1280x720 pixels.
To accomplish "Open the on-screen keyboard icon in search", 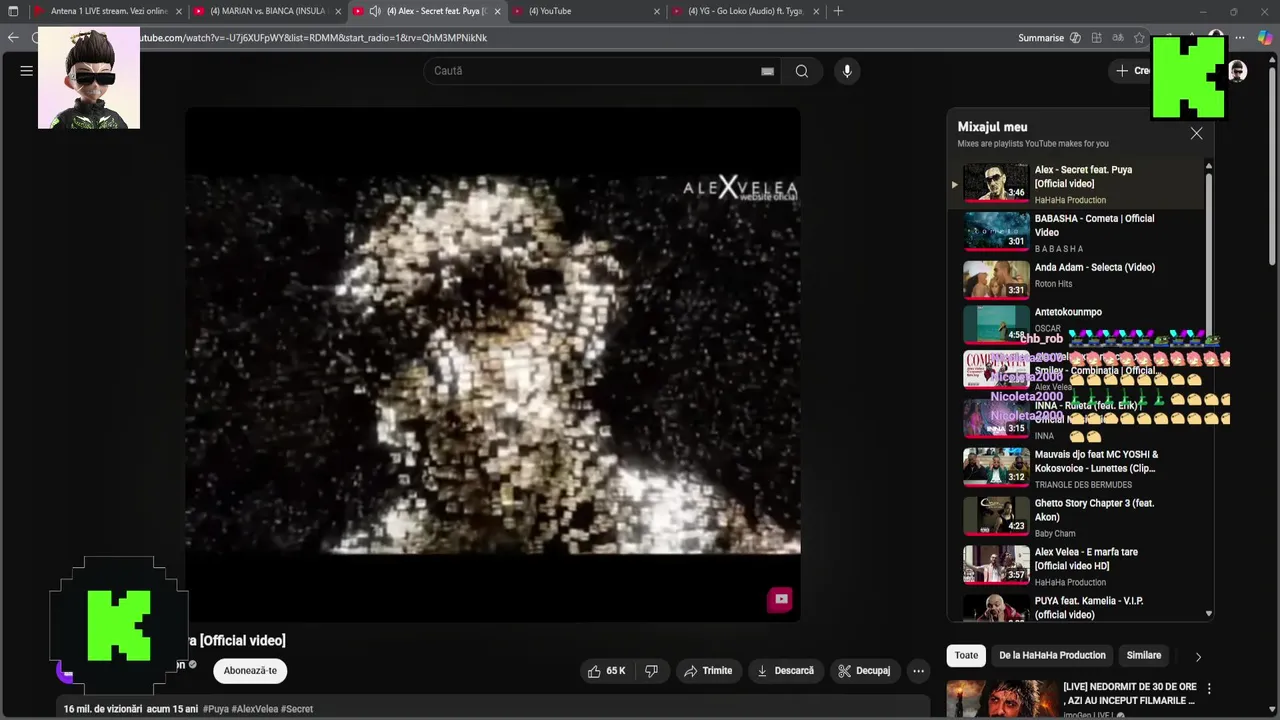I will click(x=767, y=71).
